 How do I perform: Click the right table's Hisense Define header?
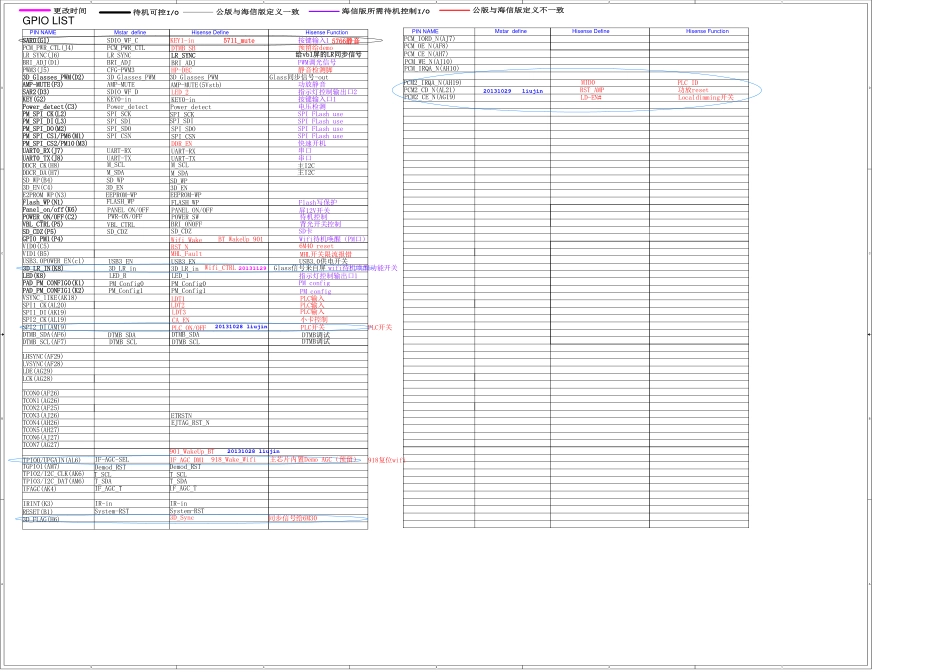pyautogui.click(x=596, y=32)
